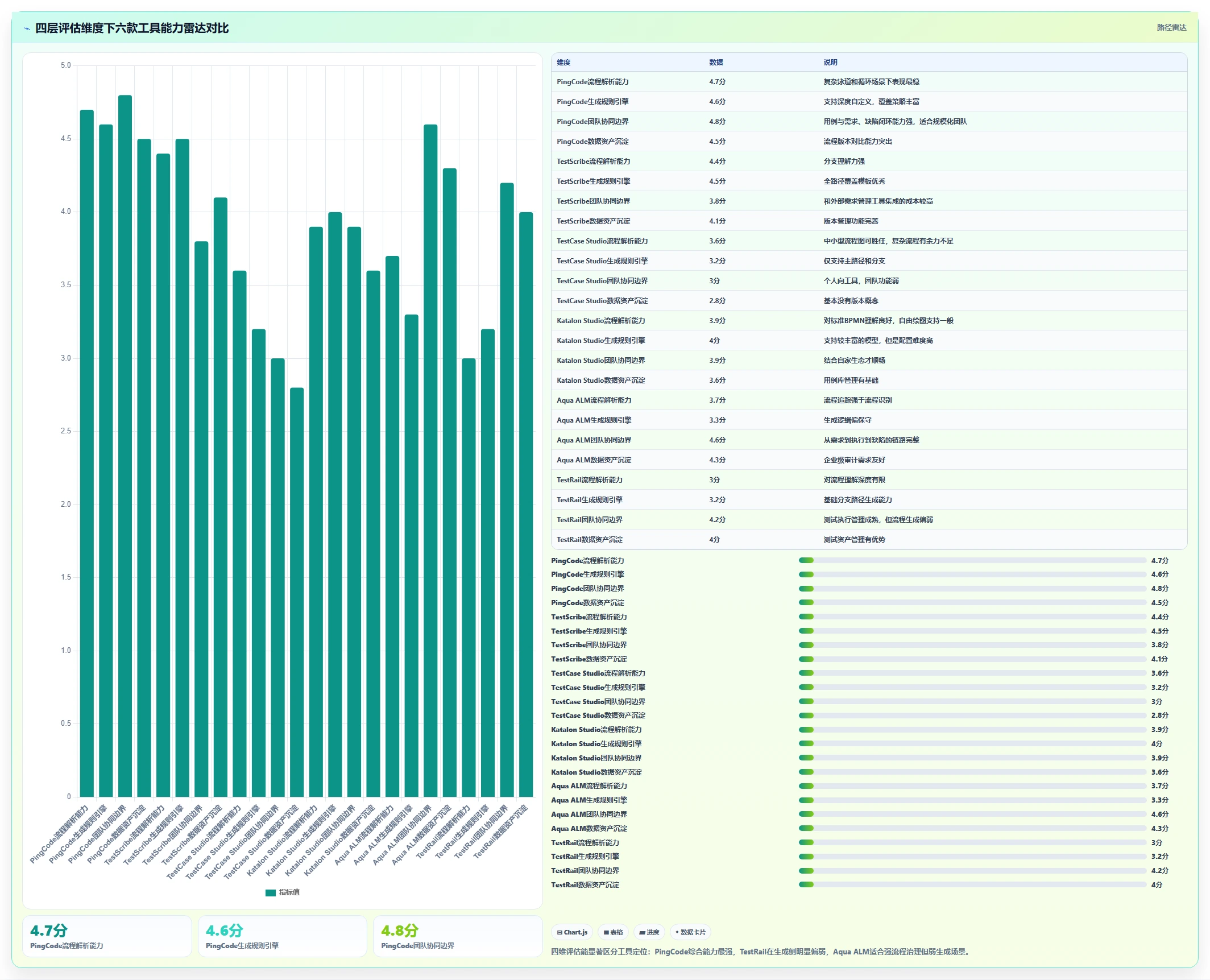Click table cell 生成逻辑偏保守
Image resolution: width=1210 pixels, height=980 pixels.
pyautogui.click(x=847, y=420)
